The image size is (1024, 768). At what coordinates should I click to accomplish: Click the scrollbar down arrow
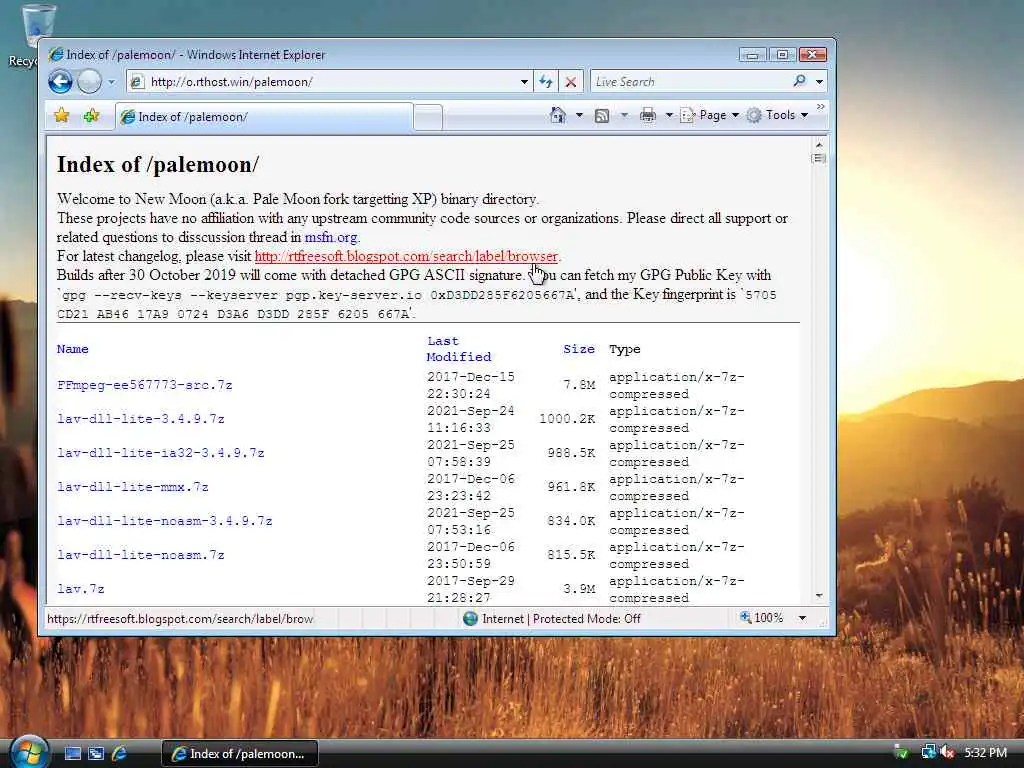point(819,596)
